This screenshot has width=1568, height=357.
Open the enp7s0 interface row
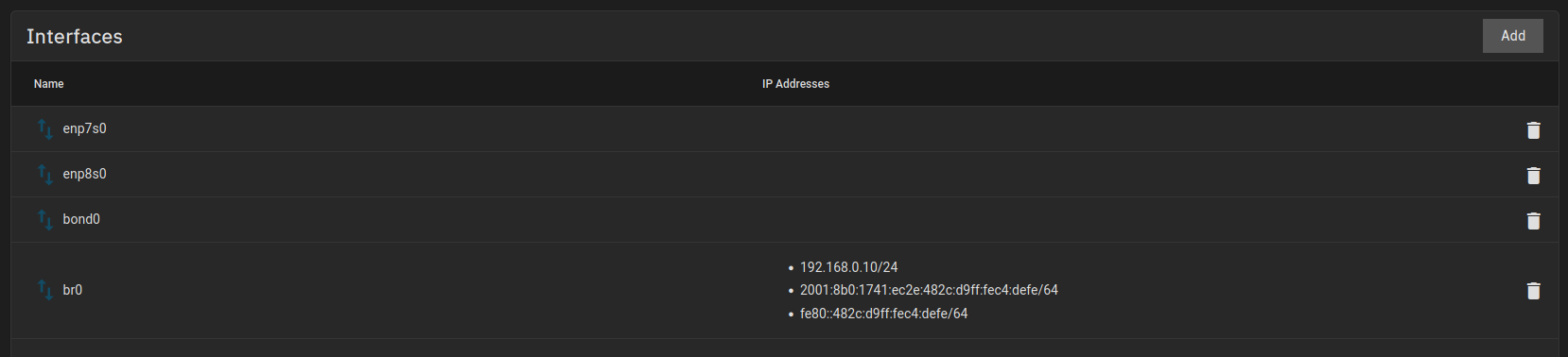(784, 128)
